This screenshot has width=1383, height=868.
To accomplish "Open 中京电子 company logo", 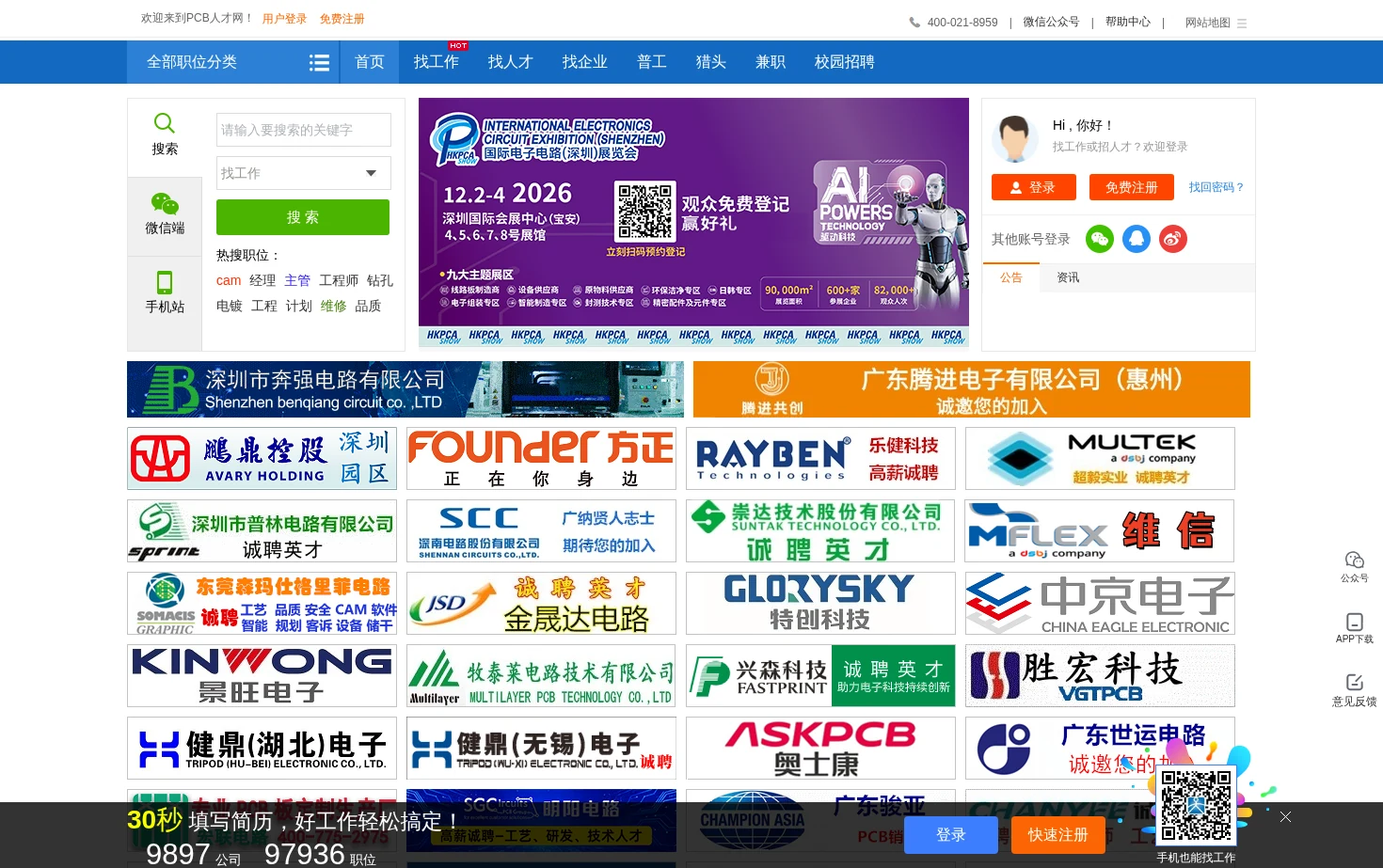I will [1100, 603].
